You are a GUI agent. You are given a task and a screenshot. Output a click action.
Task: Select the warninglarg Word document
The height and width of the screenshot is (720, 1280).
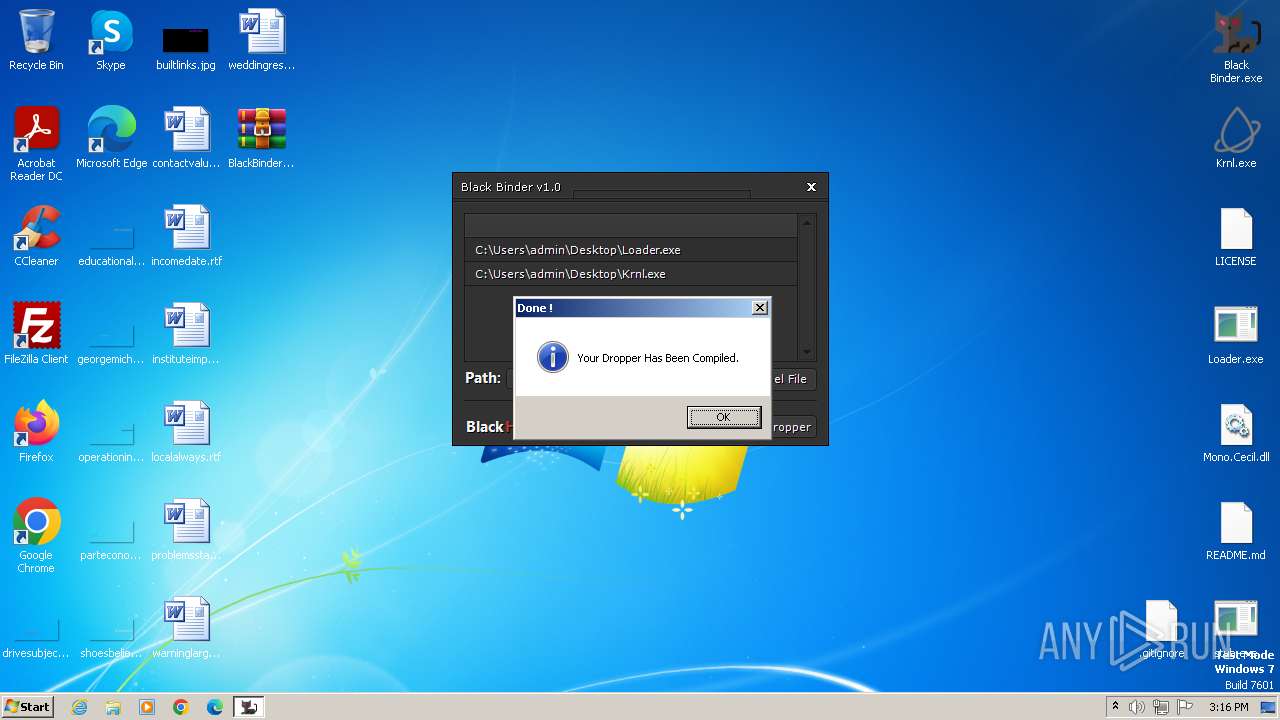tap(186, 628)
